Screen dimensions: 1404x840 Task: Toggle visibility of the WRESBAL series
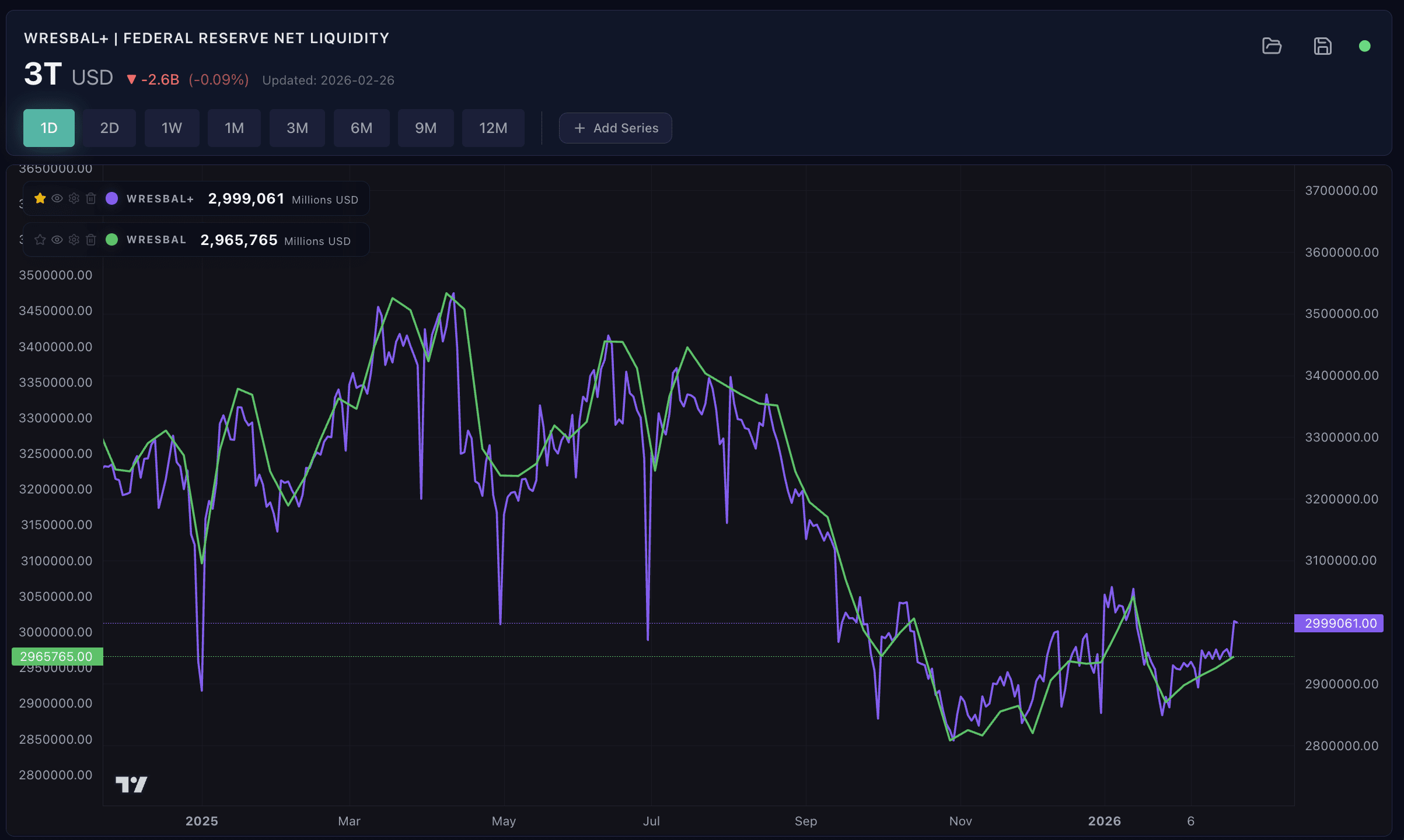57,240
